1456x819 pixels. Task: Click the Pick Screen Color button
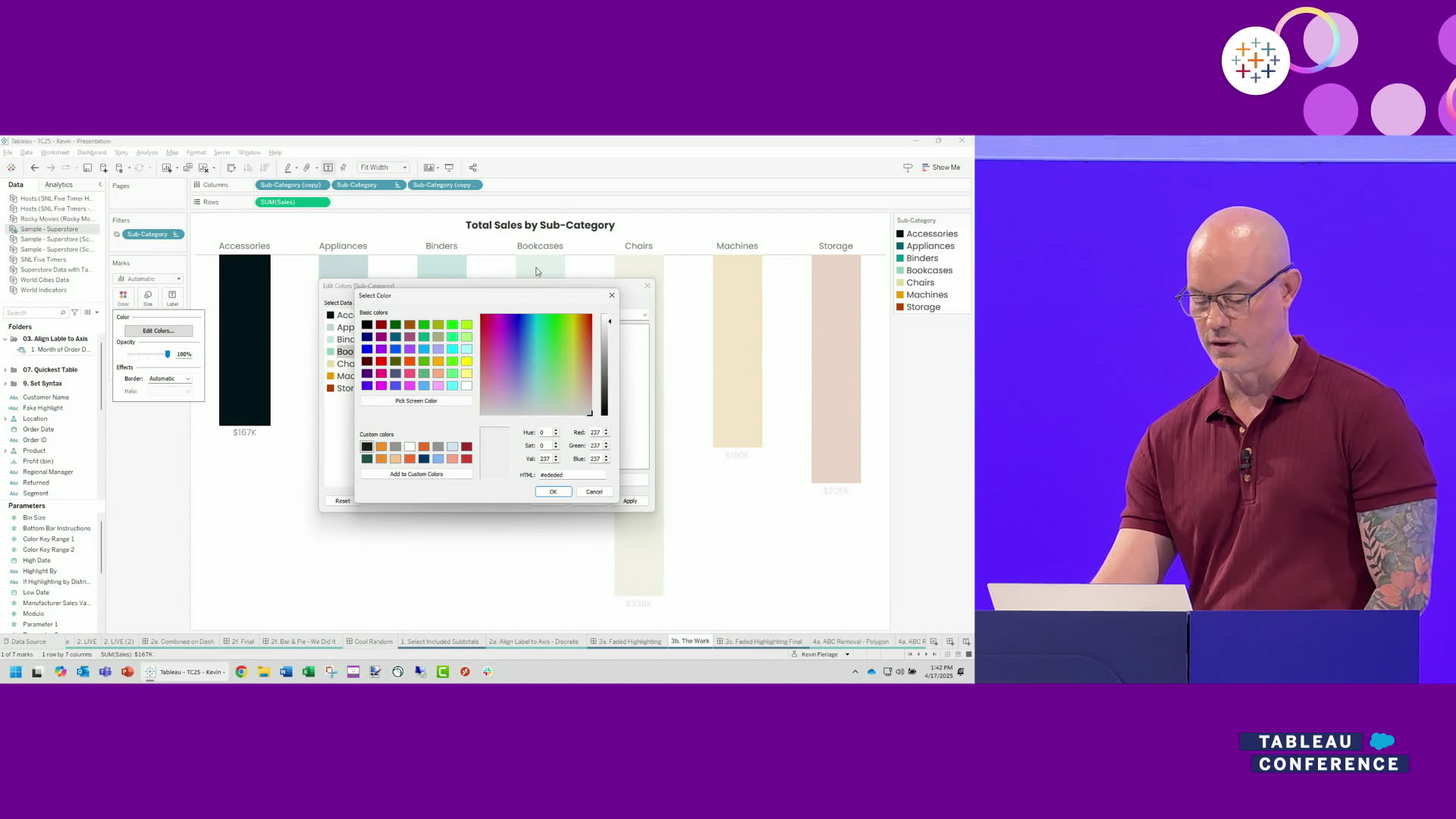pos(416,400)
